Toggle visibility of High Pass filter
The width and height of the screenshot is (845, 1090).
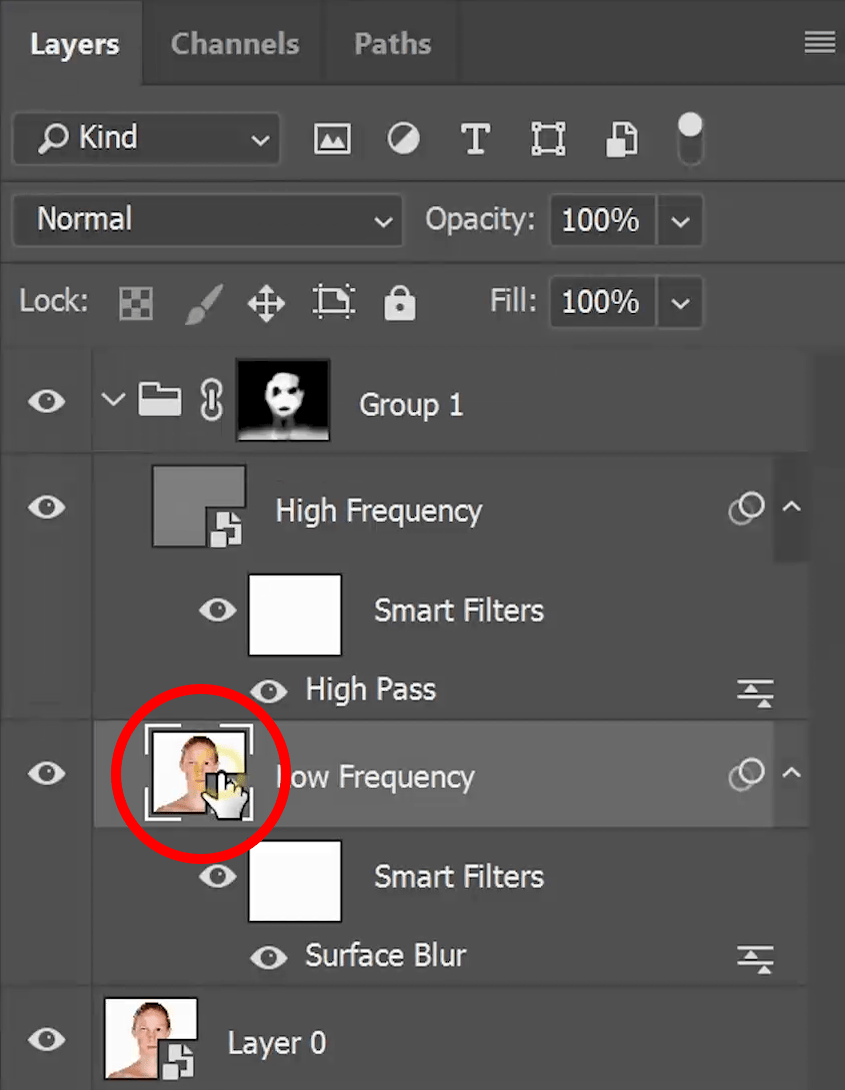(268, 690)
